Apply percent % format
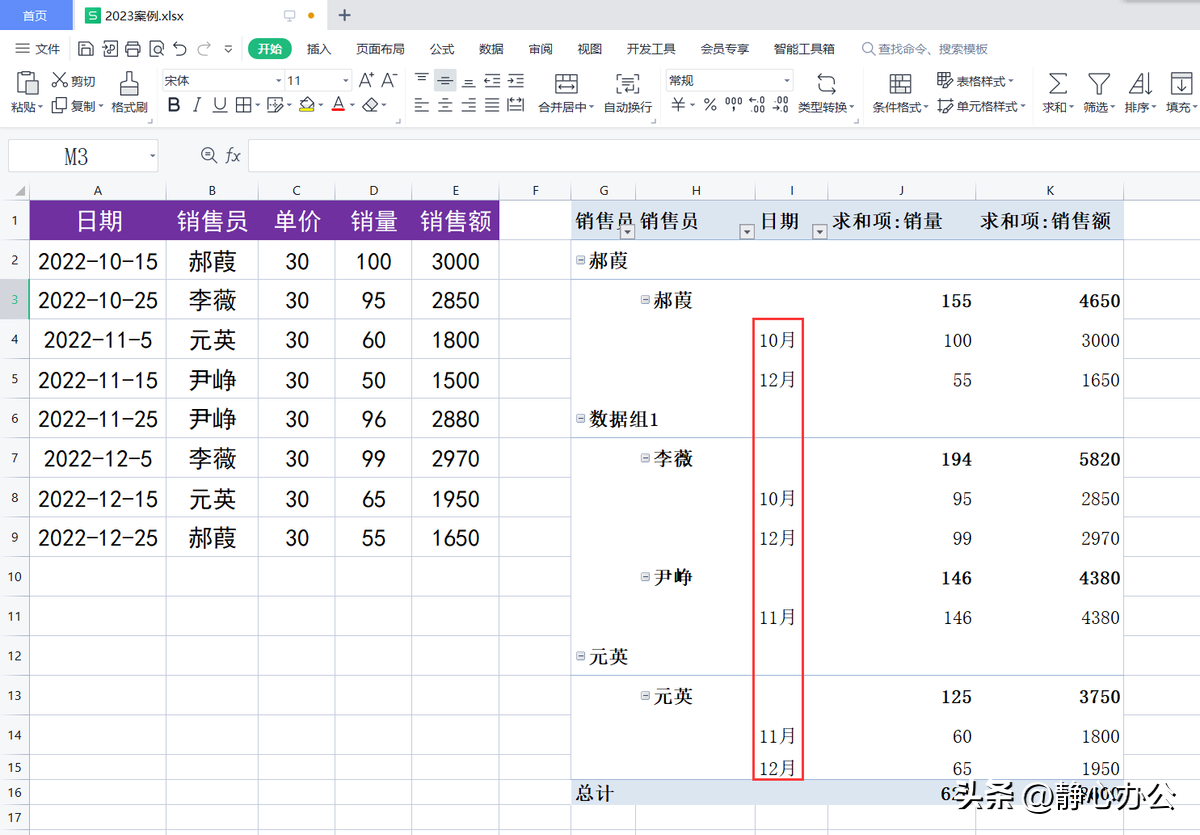Viewport: 1200px width, 835px height. pyautogui.click(x=710, y=105)
